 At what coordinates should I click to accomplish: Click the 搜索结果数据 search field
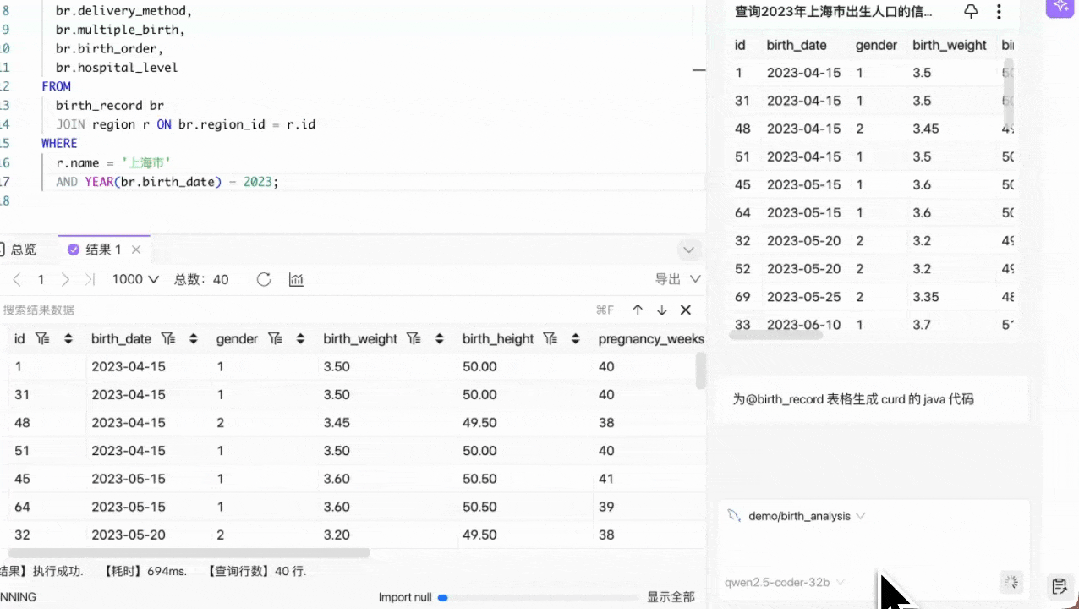296,310
